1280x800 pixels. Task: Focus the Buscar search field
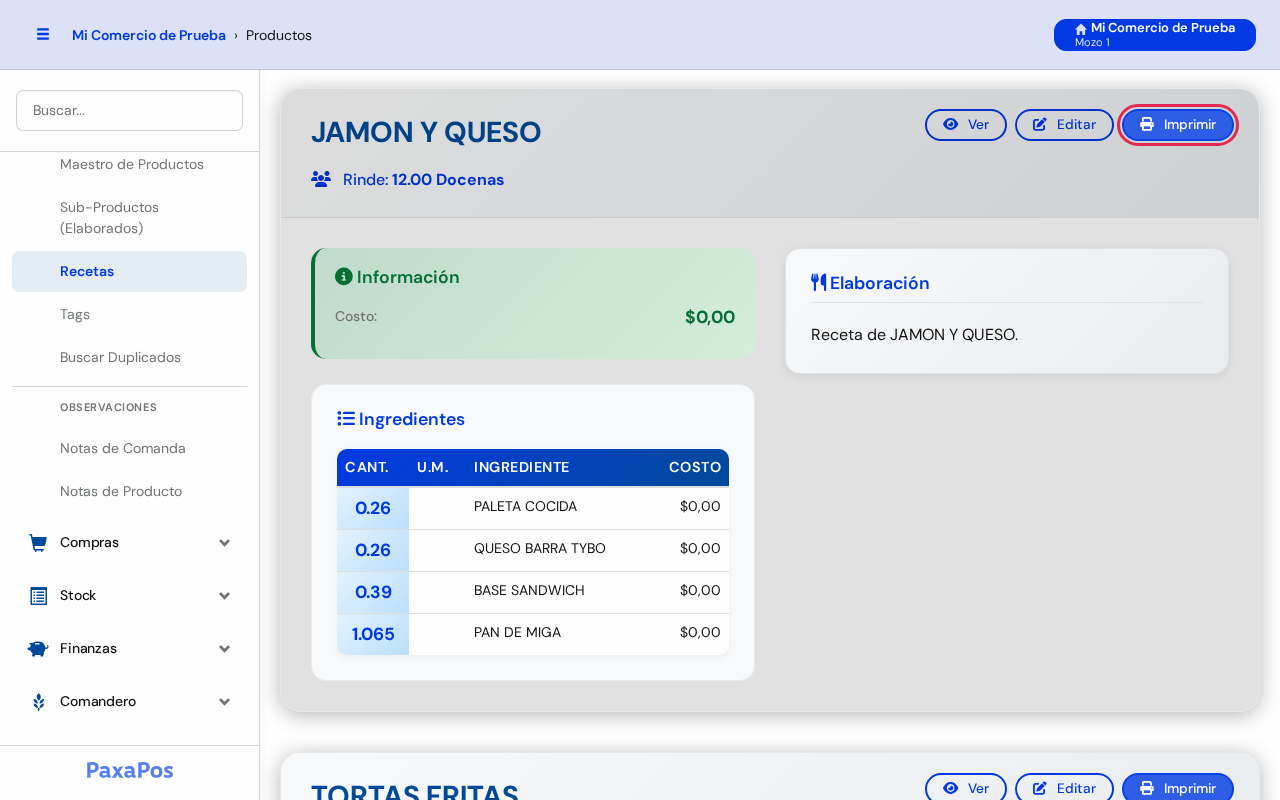click(x=129, y=110)
